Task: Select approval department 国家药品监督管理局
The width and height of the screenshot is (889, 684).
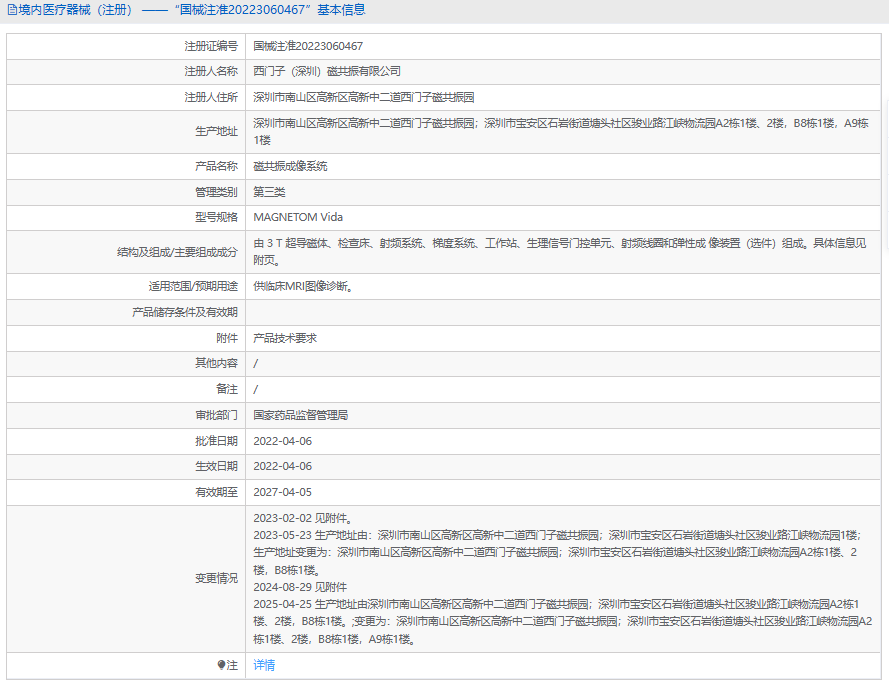Action: pos(300,415)
